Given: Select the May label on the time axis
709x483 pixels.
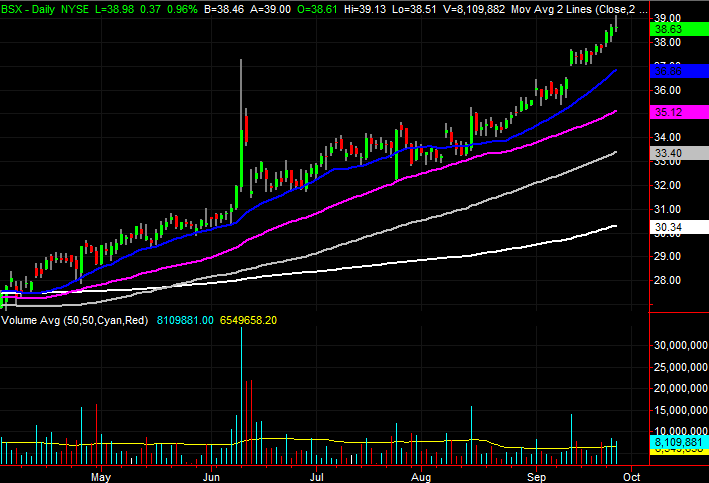Looking at the screenshot, I should pos(100,477).
